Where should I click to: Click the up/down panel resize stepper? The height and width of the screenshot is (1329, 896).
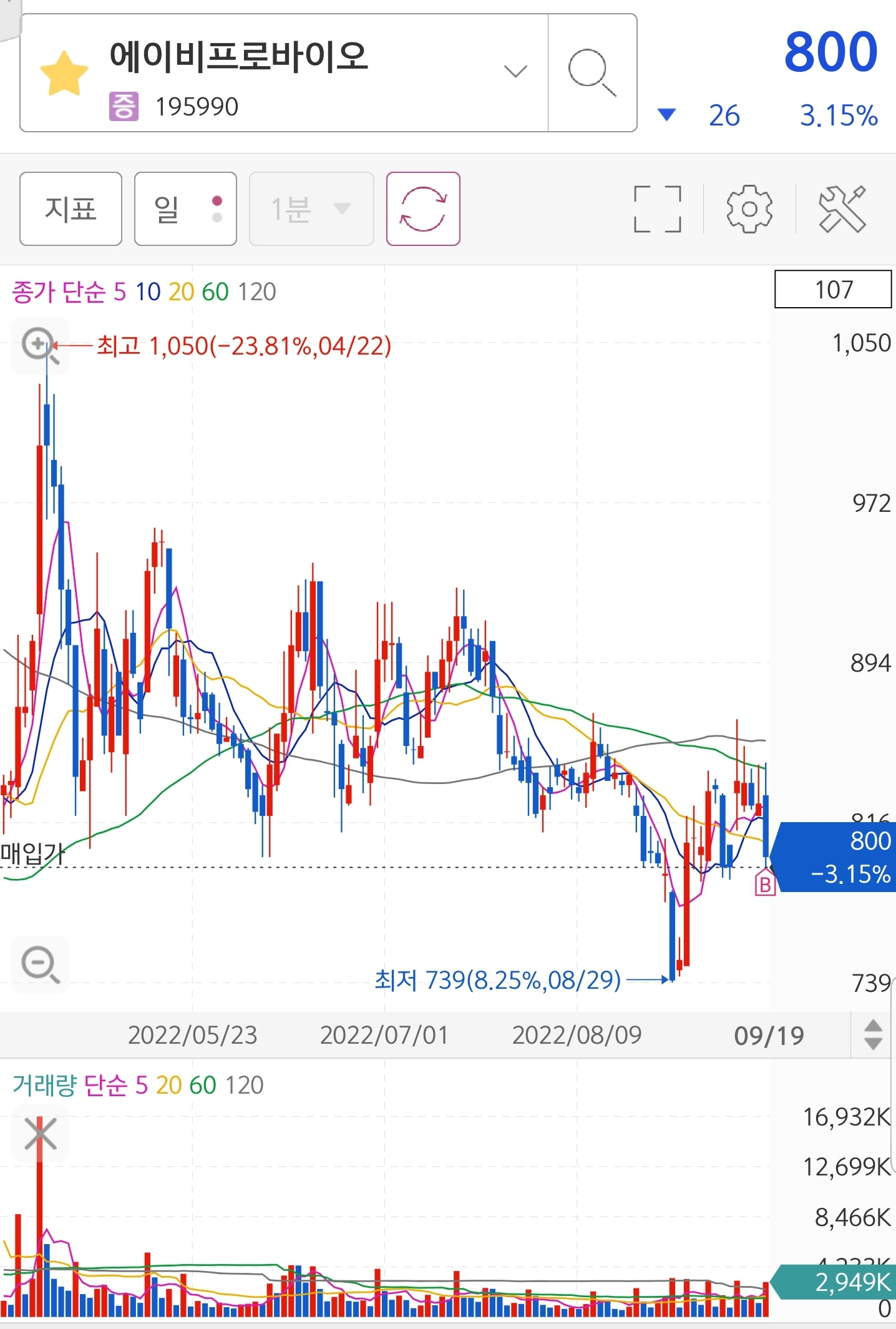(x=873, y=1034)
